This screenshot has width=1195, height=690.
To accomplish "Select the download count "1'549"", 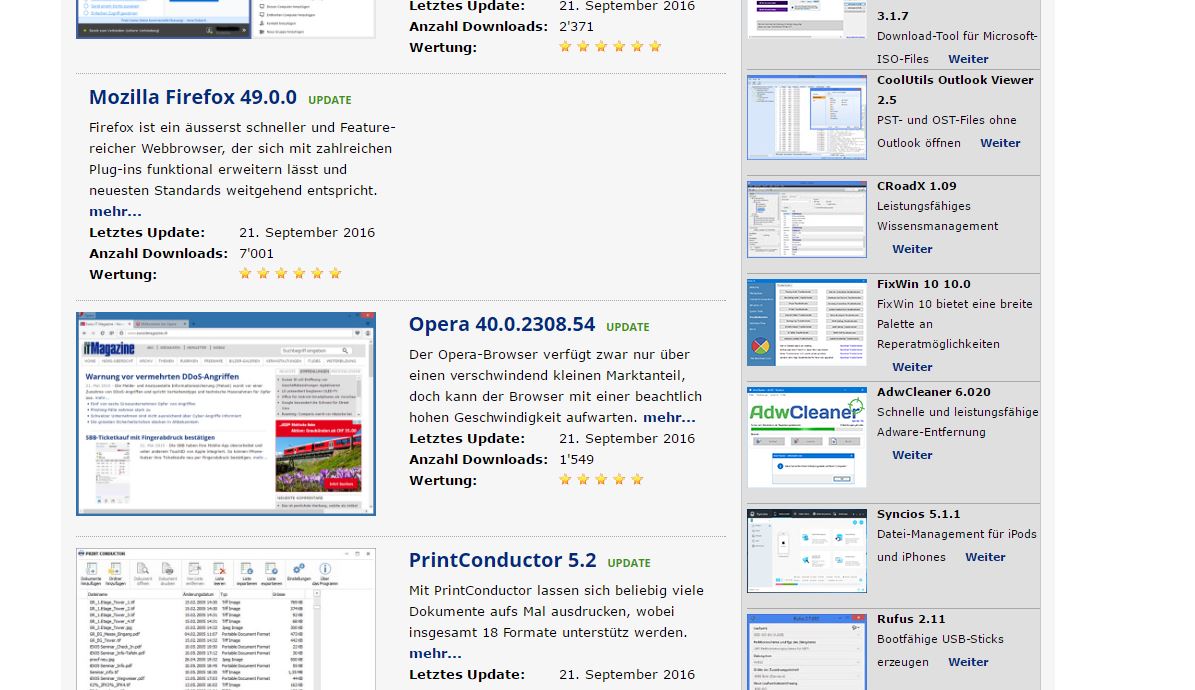I will coord(576,459).
